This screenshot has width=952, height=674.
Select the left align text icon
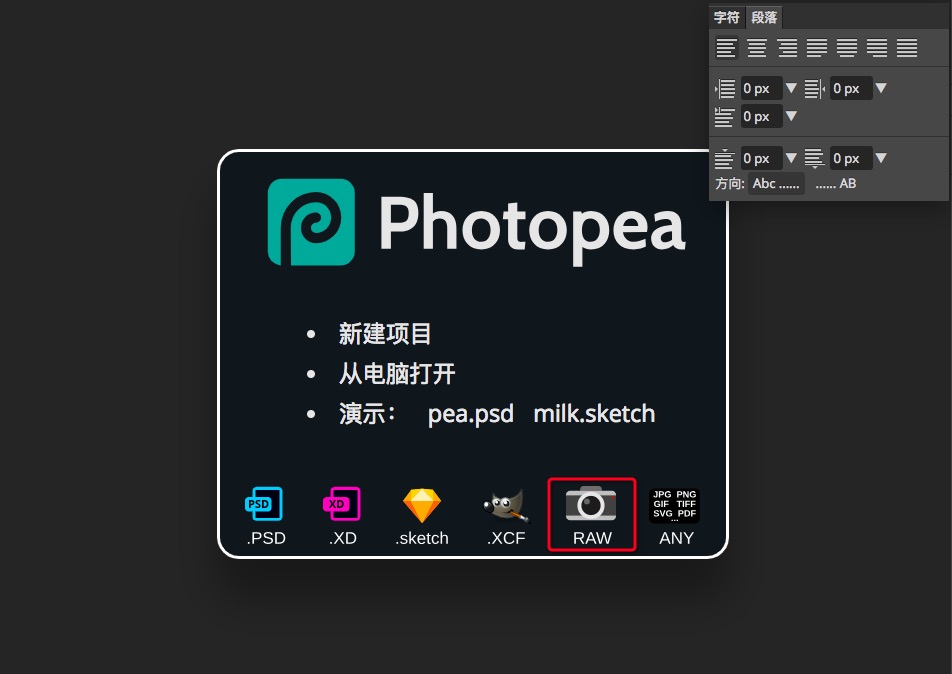[726, 48]
